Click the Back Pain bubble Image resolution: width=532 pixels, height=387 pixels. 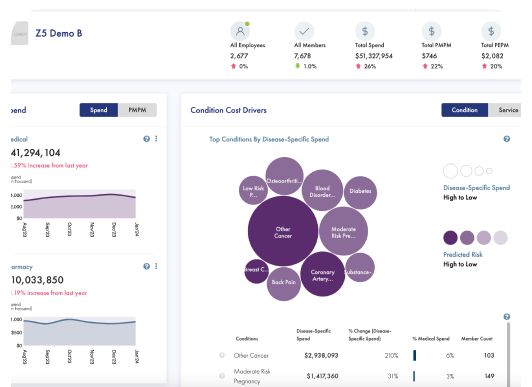point(284,284)
